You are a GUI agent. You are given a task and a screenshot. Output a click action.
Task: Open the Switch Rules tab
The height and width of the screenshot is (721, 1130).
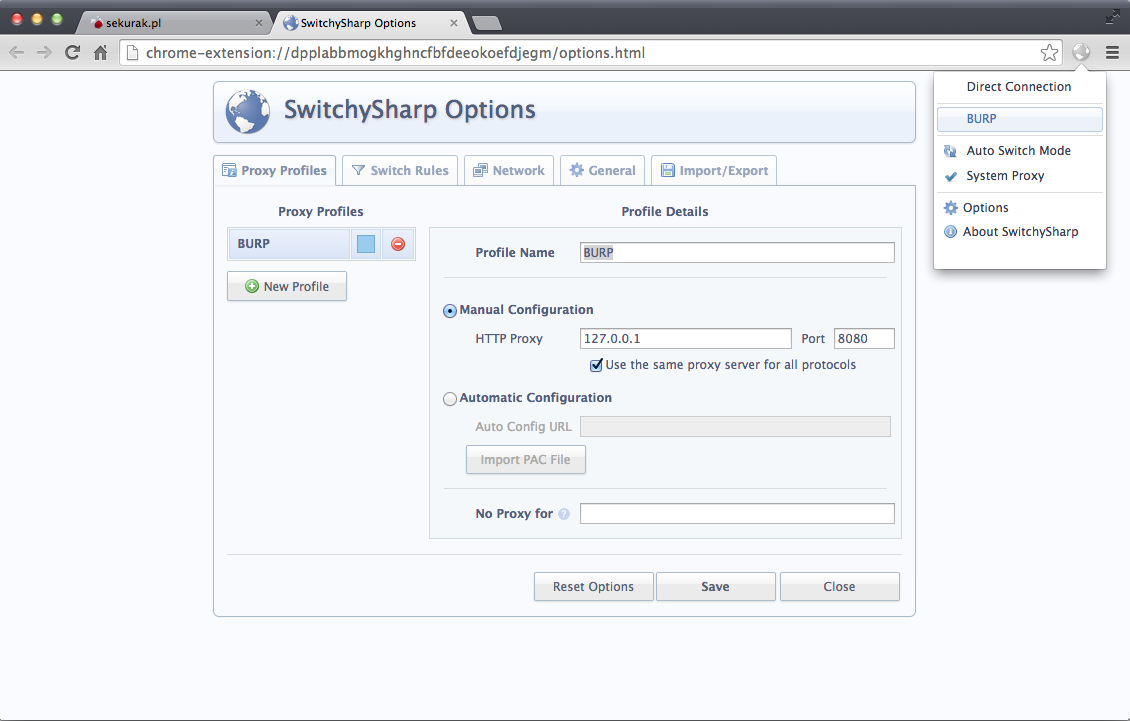tap(400, 171)
